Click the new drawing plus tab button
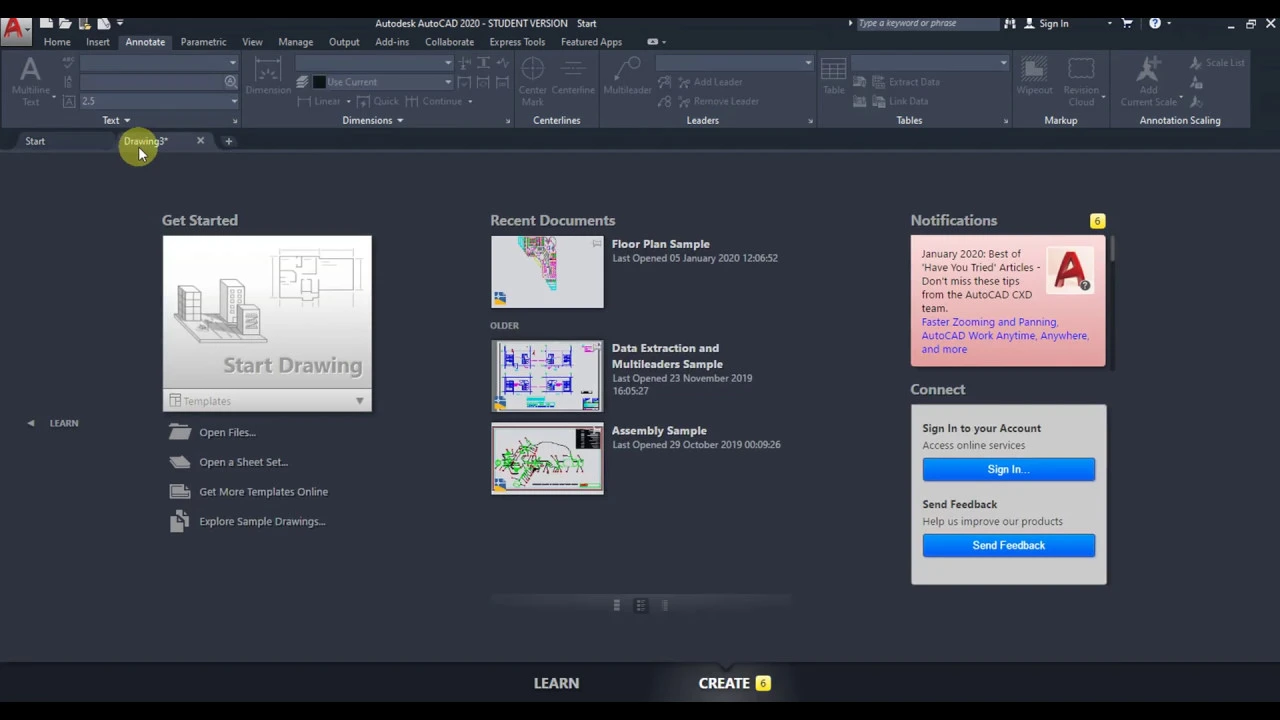The height and width of the screenshot is (720, 1280). pyautogui.click(x=228, y=141)
